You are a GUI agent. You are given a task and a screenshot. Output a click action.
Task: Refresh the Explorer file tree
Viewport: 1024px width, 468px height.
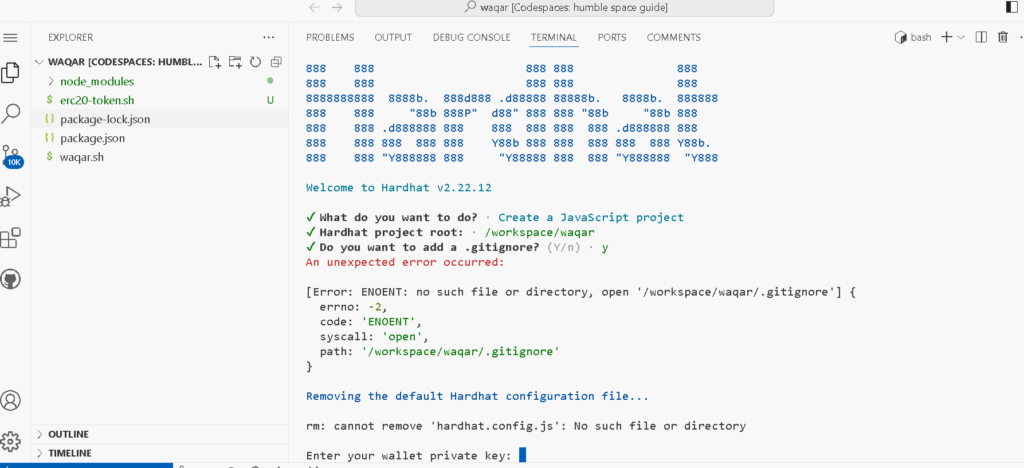255,62
